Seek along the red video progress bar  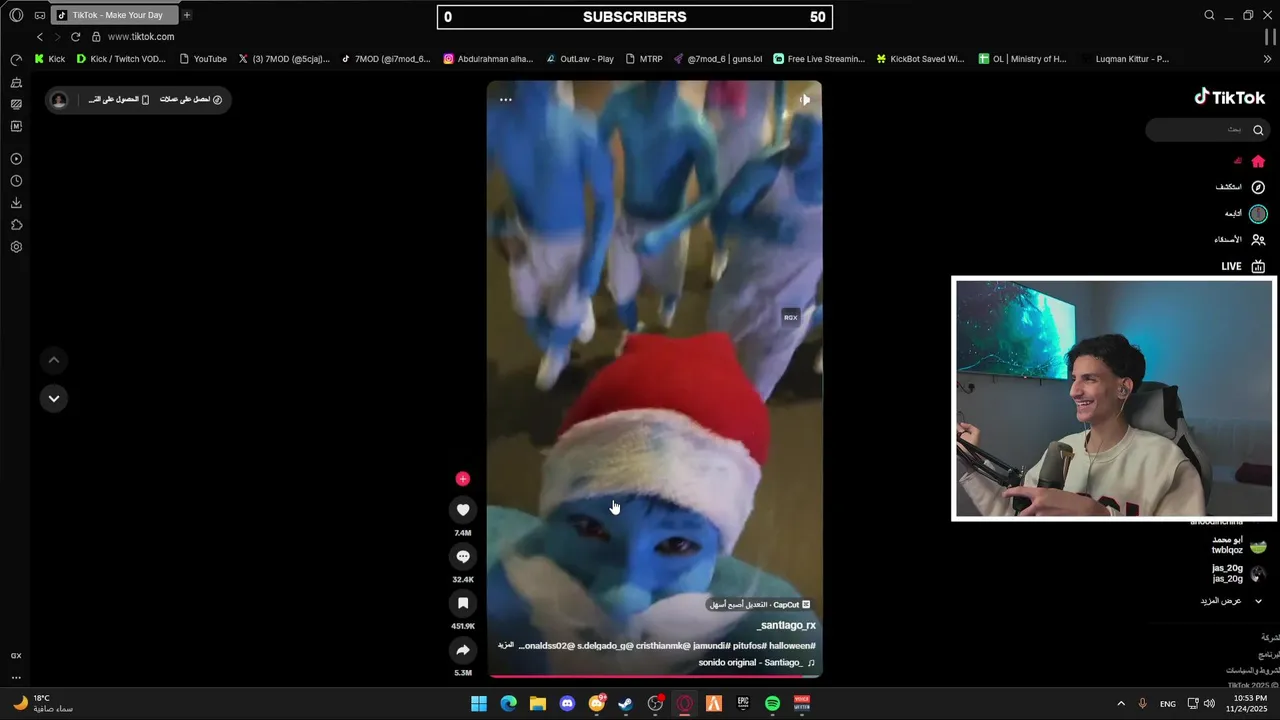654,677
